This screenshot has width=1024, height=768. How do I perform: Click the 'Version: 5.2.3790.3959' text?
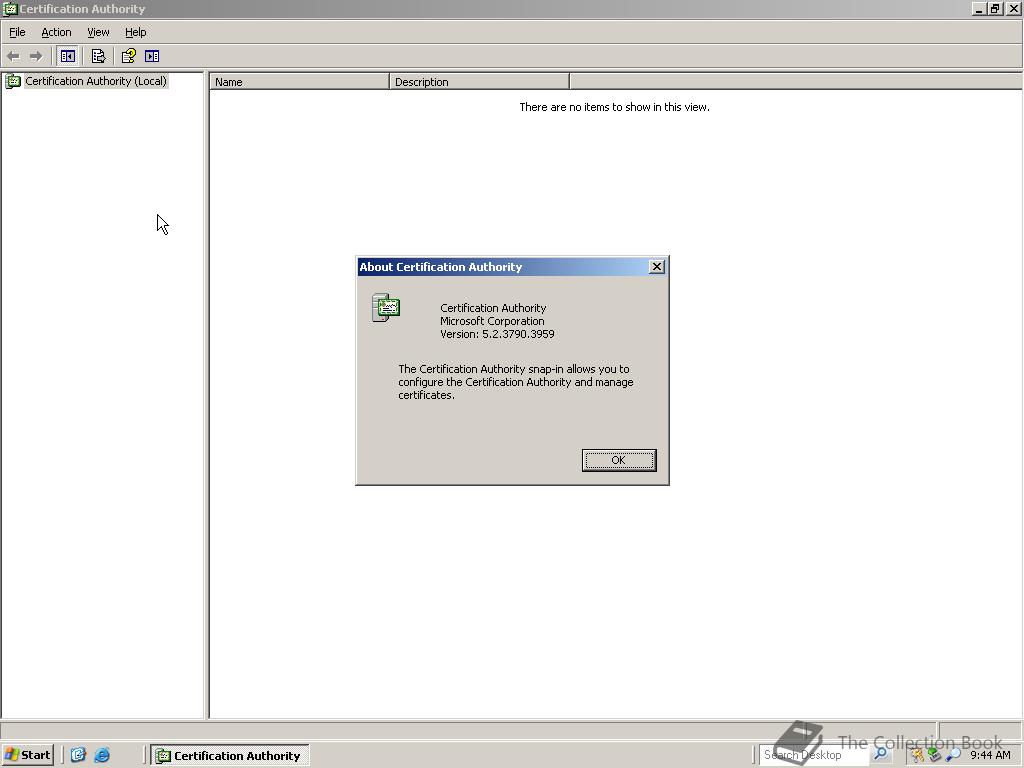pyautogui.click(x=497, y=334)
